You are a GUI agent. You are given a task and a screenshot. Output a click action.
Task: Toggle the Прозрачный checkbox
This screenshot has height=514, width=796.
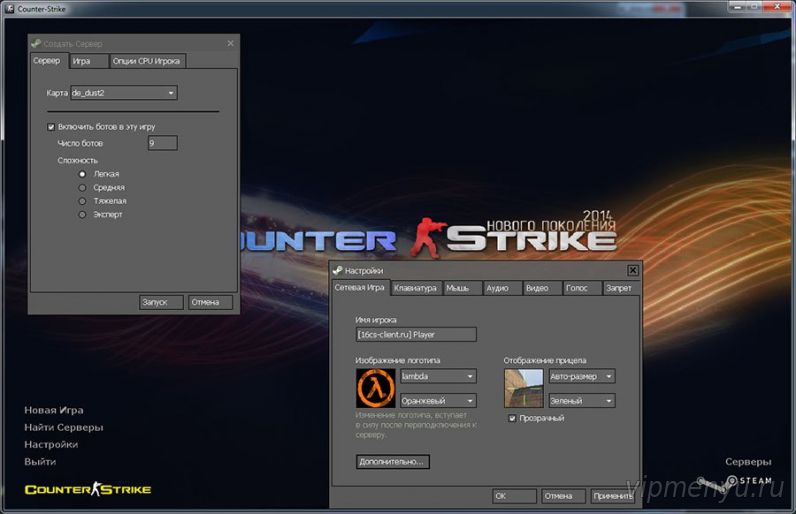click(x=512, y=419)
